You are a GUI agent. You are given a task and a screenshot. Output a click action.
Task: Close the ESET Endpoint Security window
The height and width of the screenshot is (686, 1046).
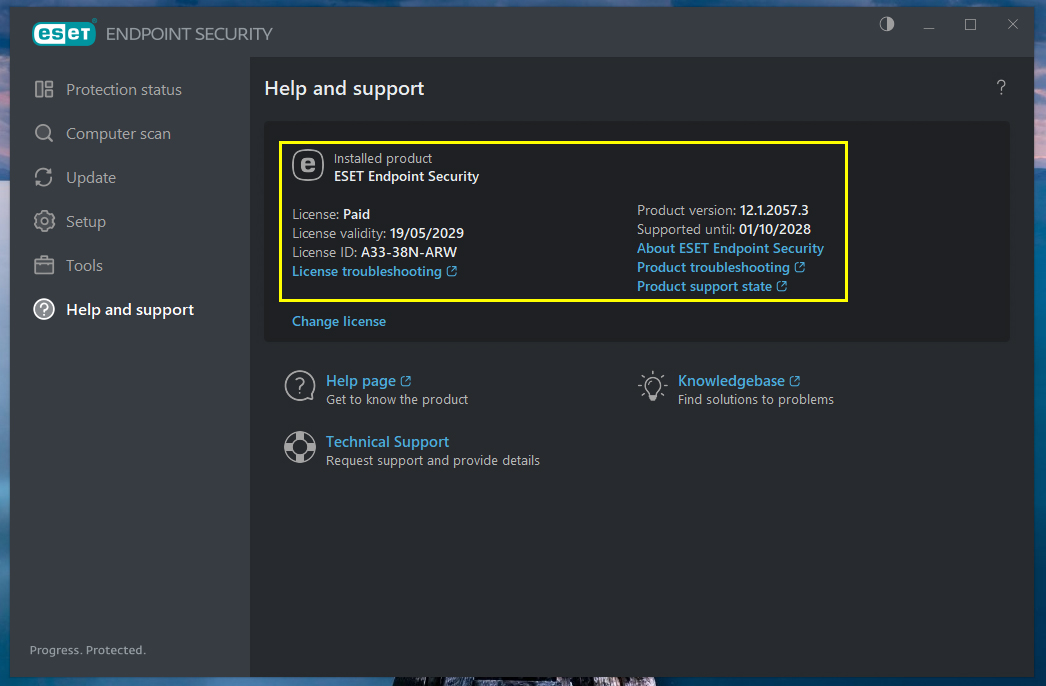(x=1013, y=25)
